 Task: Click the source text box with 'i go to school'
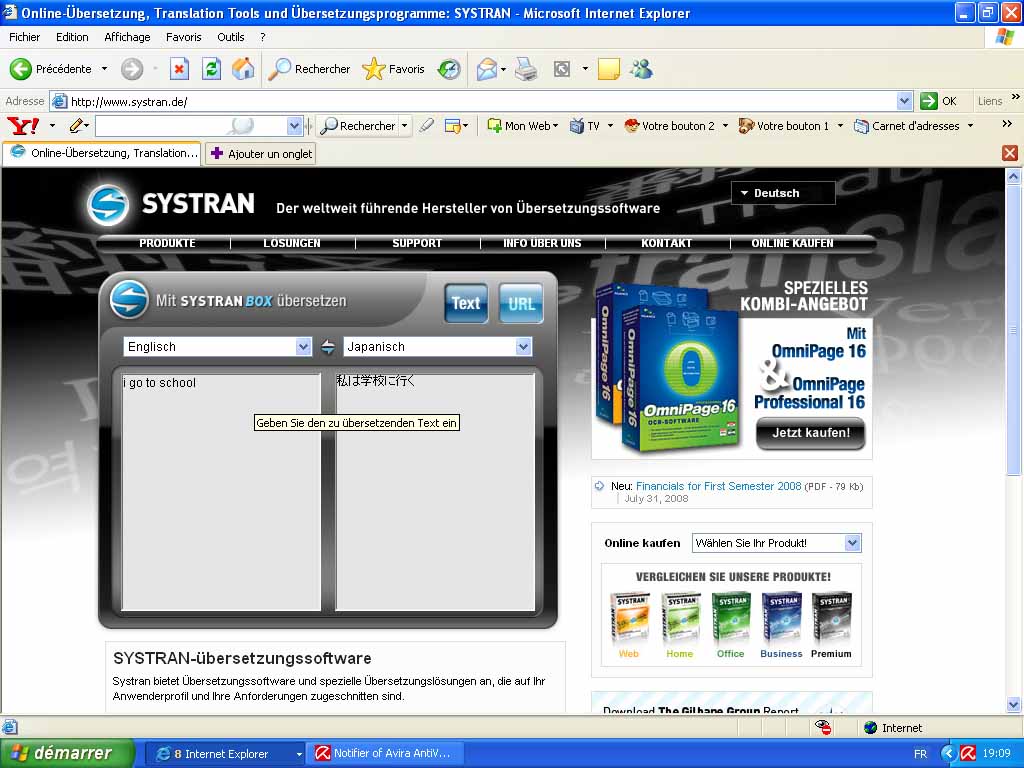[x=221, y=492]
